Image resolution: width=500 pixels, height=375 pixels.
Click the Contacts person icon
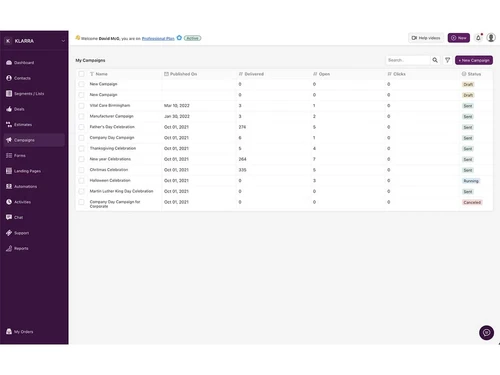(x=9, y=78)
